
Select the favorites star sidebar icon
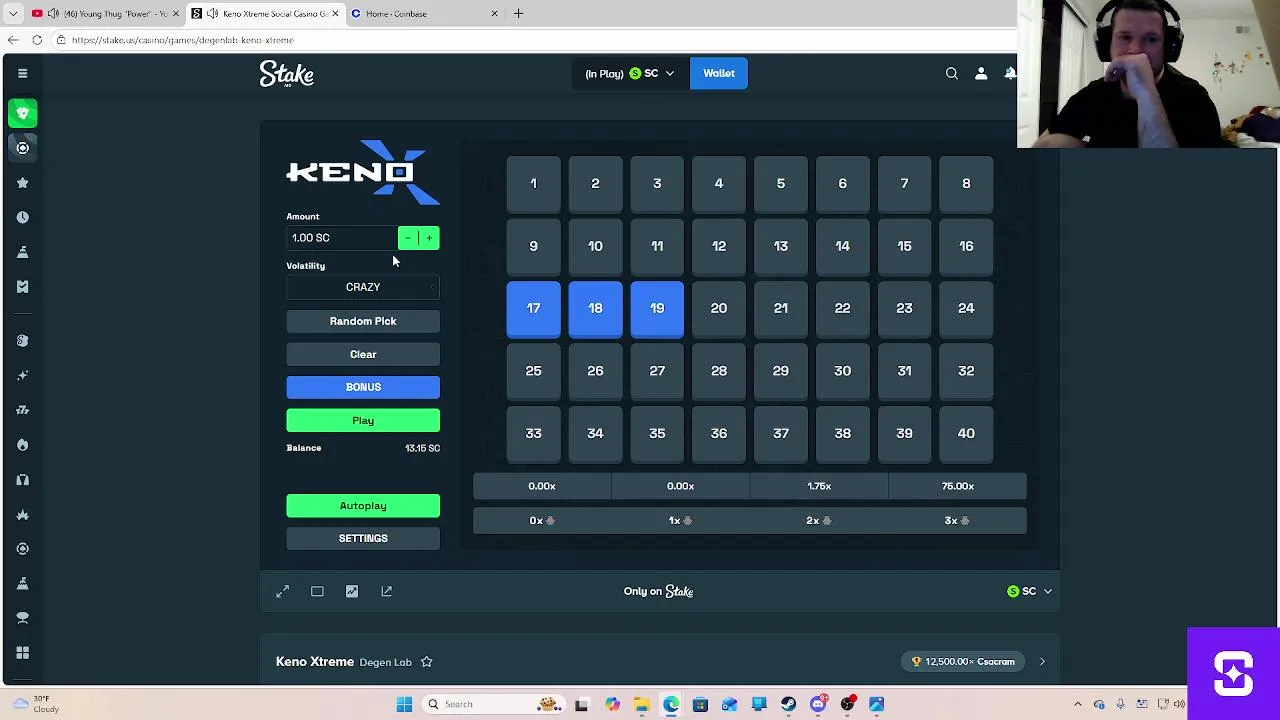(22, 183)
